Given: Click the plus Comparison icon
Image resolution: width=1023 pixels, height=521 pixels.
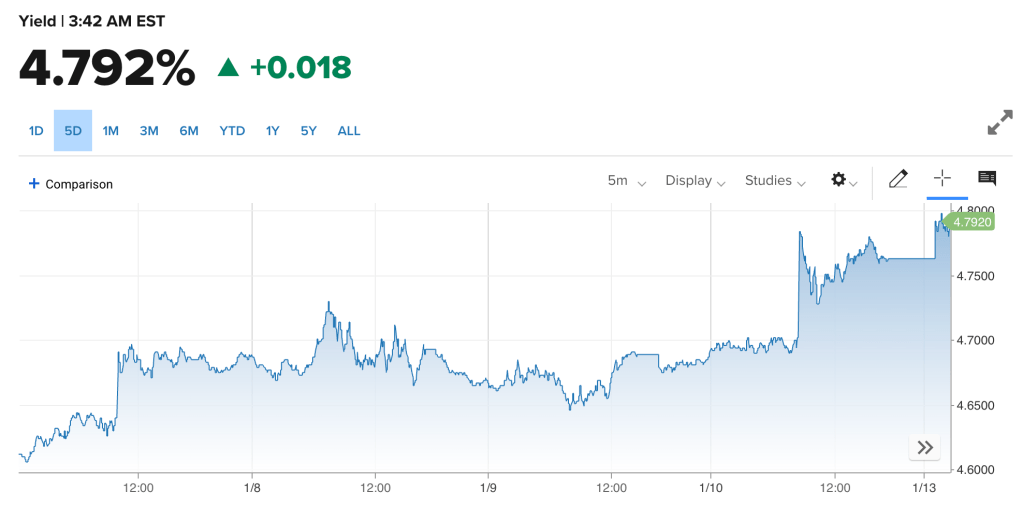Looking at the screenshot, I should pyautogui.click(x=34, y=184).
